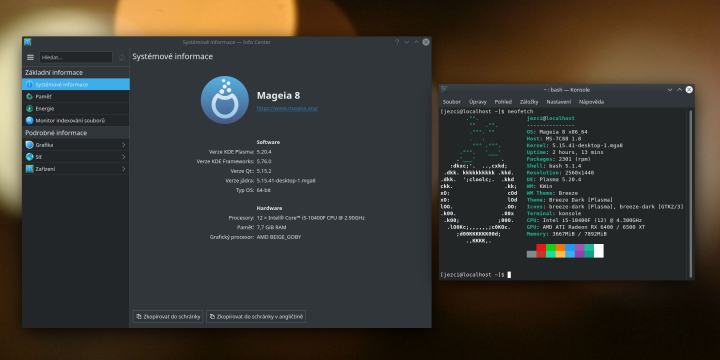
Task: Click the Mageia logo image
Action: 225,100
